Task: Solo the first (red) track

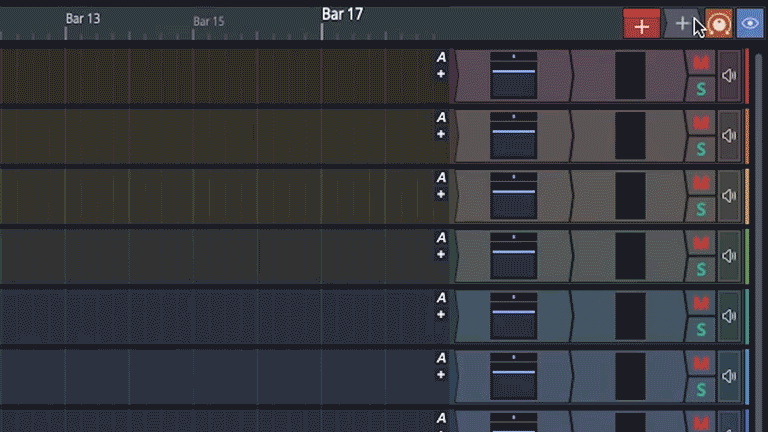Action: (701, 89)
